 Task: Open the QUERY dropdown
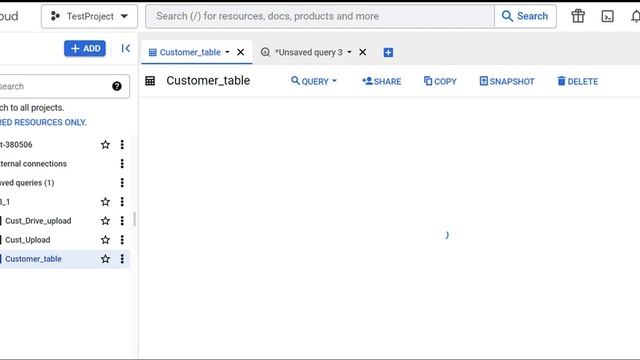(x=314, y=81)
